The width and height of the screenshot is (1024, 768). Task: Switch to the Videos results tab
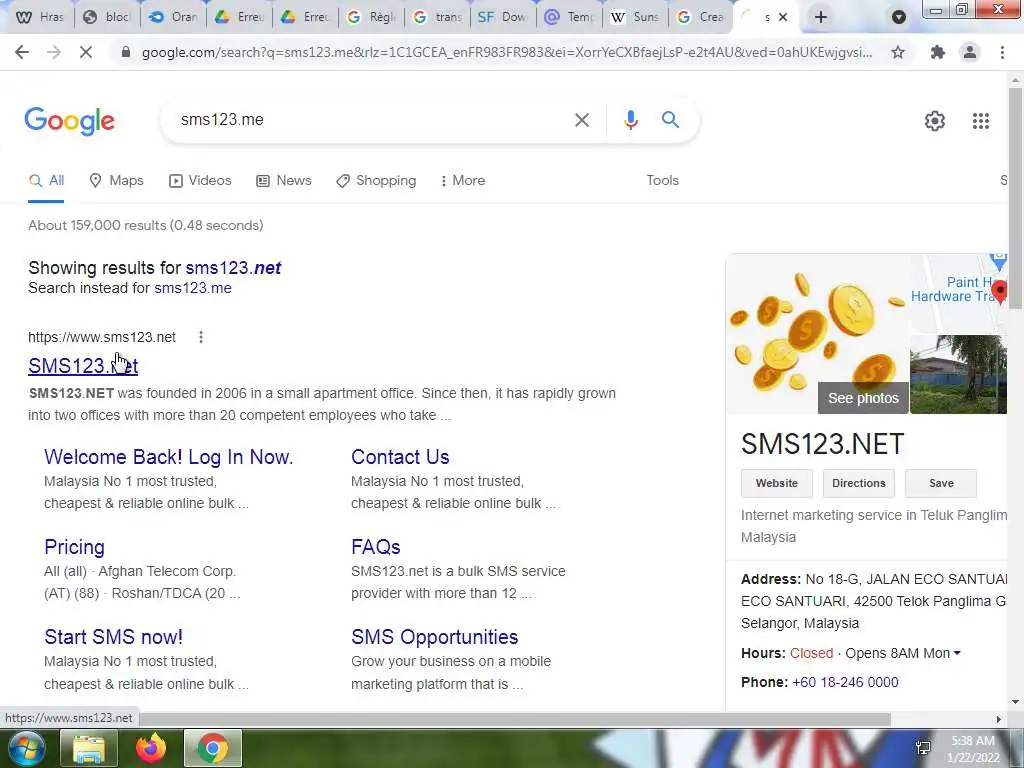click(200, 181)
